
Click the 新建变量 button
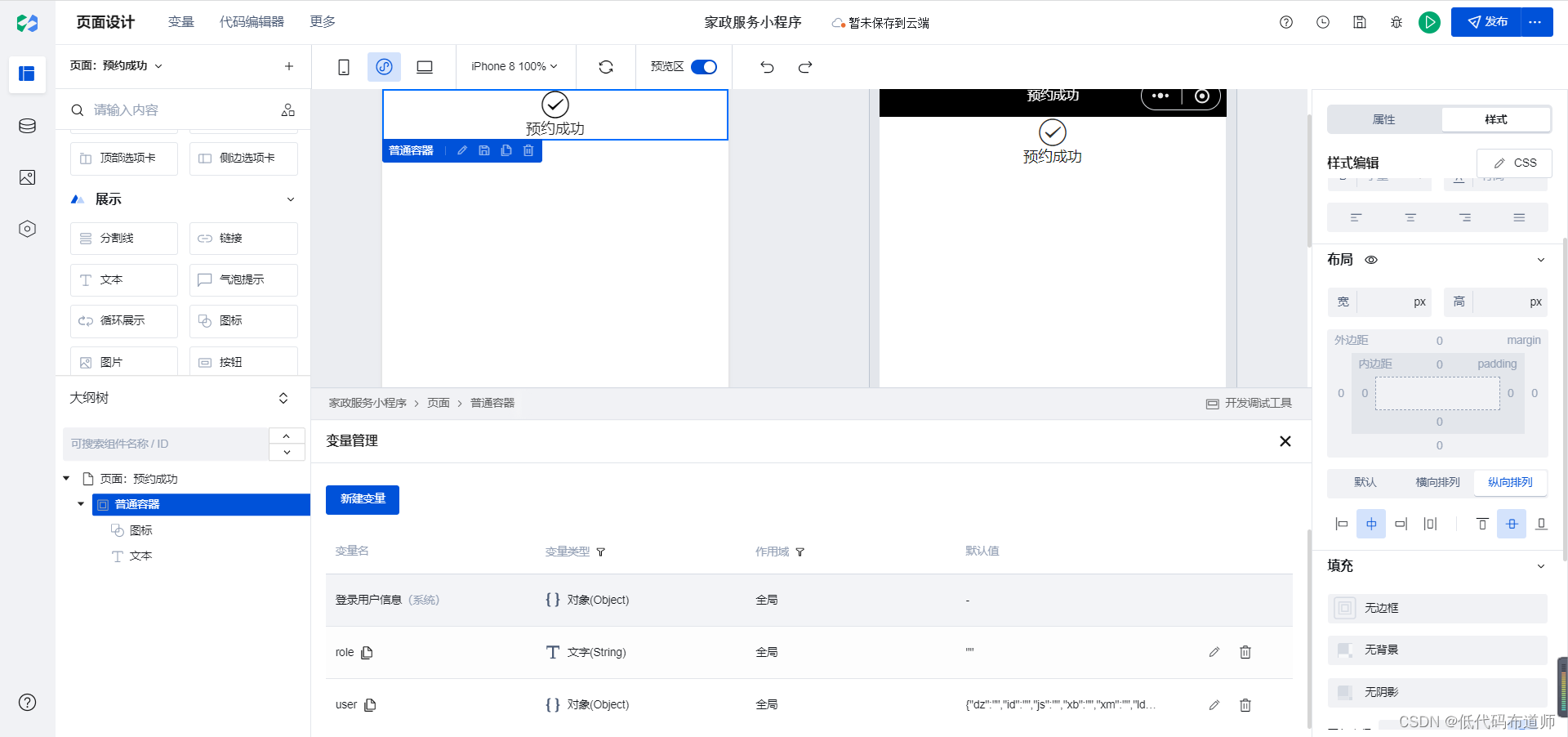[363, 499]
